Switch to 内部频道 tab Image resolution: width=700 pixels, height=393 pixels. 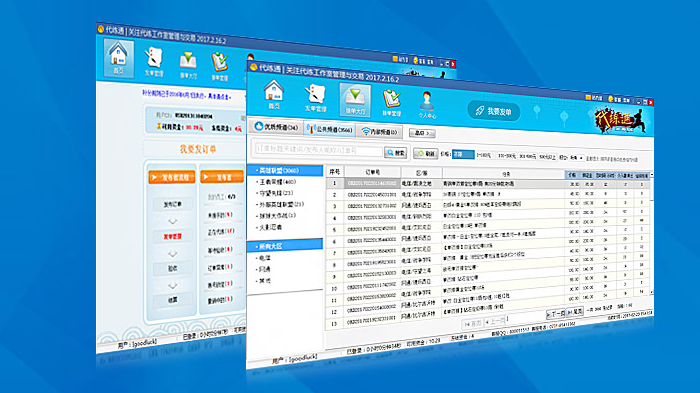tap(380, 131)
